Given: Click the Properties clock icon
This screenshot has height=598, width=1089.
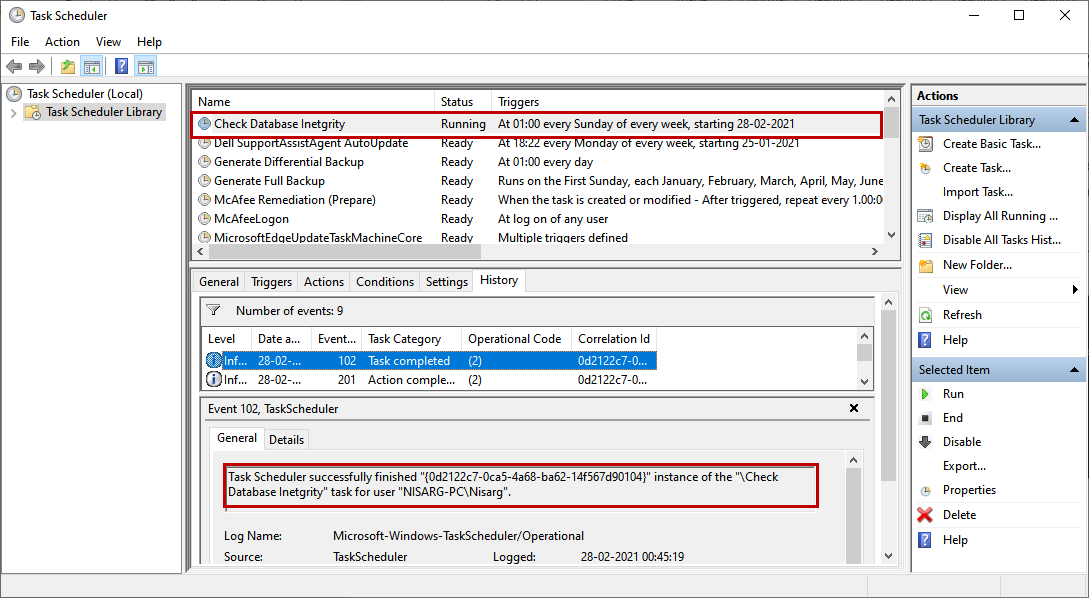Looking at the screenshot, I should 925,490.
